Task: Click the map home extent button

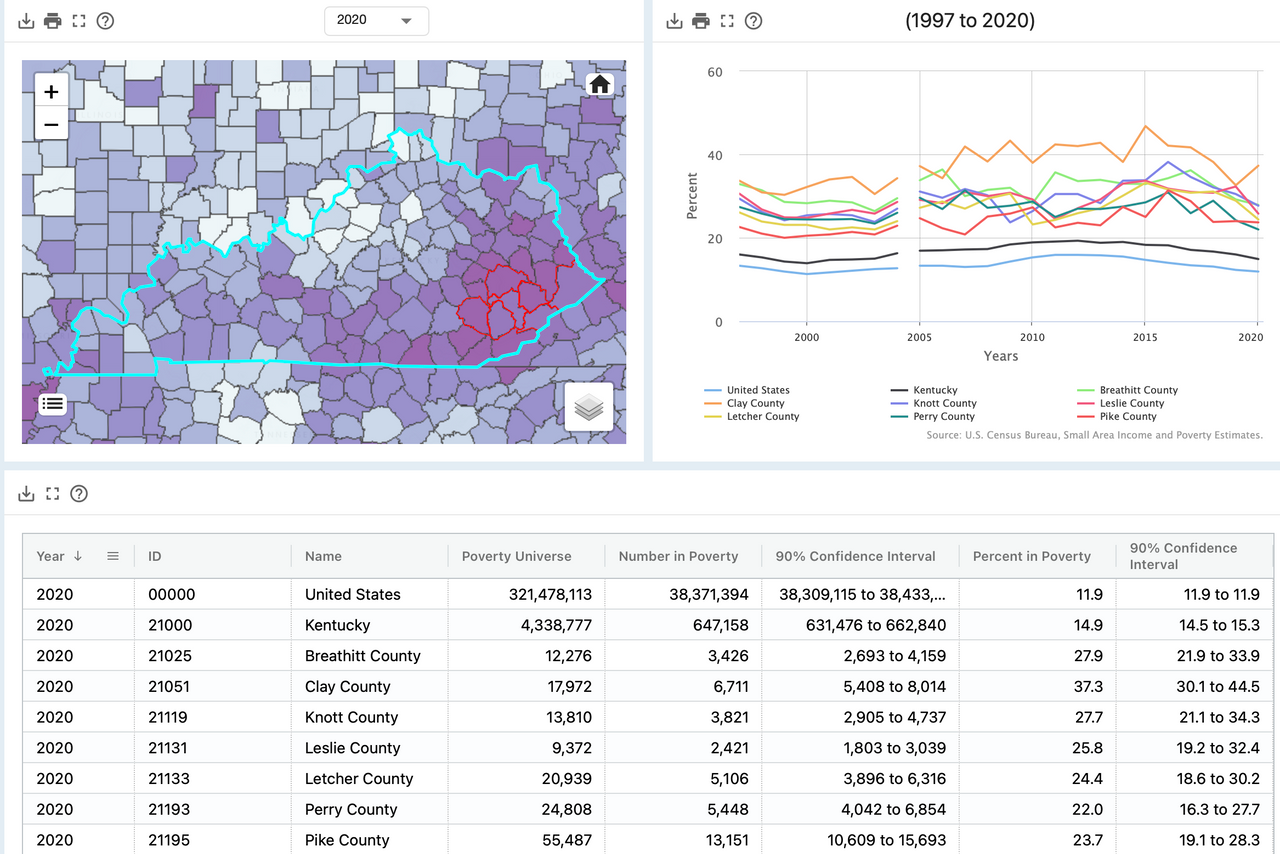Action: coord(600,85)
